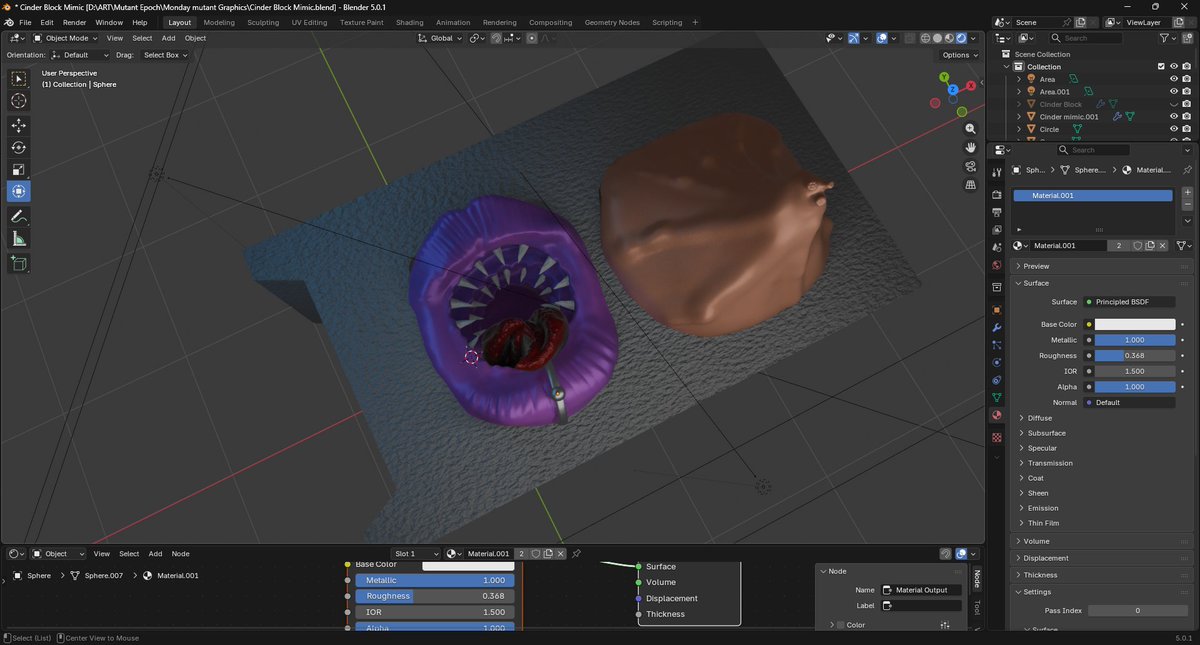The image size is (1200, 645).
Task: Switch orthographic/perspective grid icon
Action: tap(970, 185)
